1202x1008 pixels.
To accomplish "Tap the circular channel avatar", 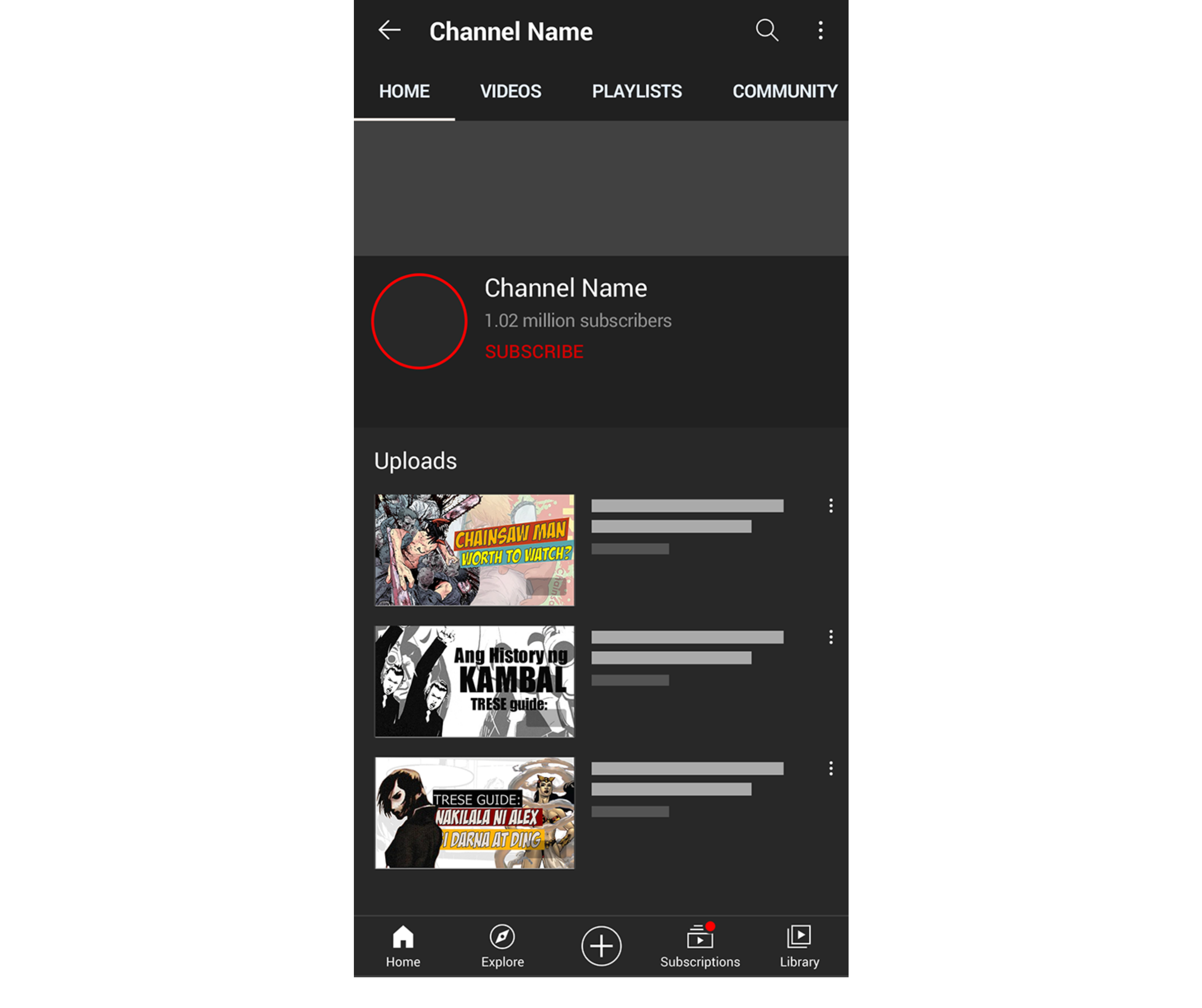I will 419,321.
